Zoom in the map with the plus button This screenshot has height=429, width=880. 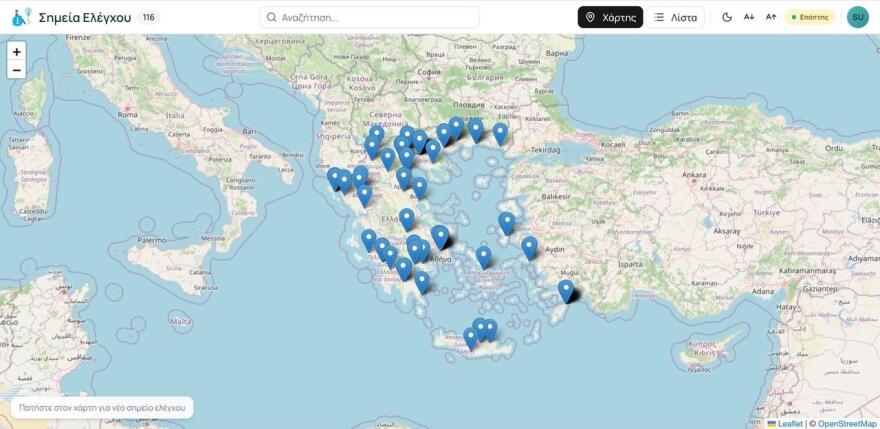(17, 52)
